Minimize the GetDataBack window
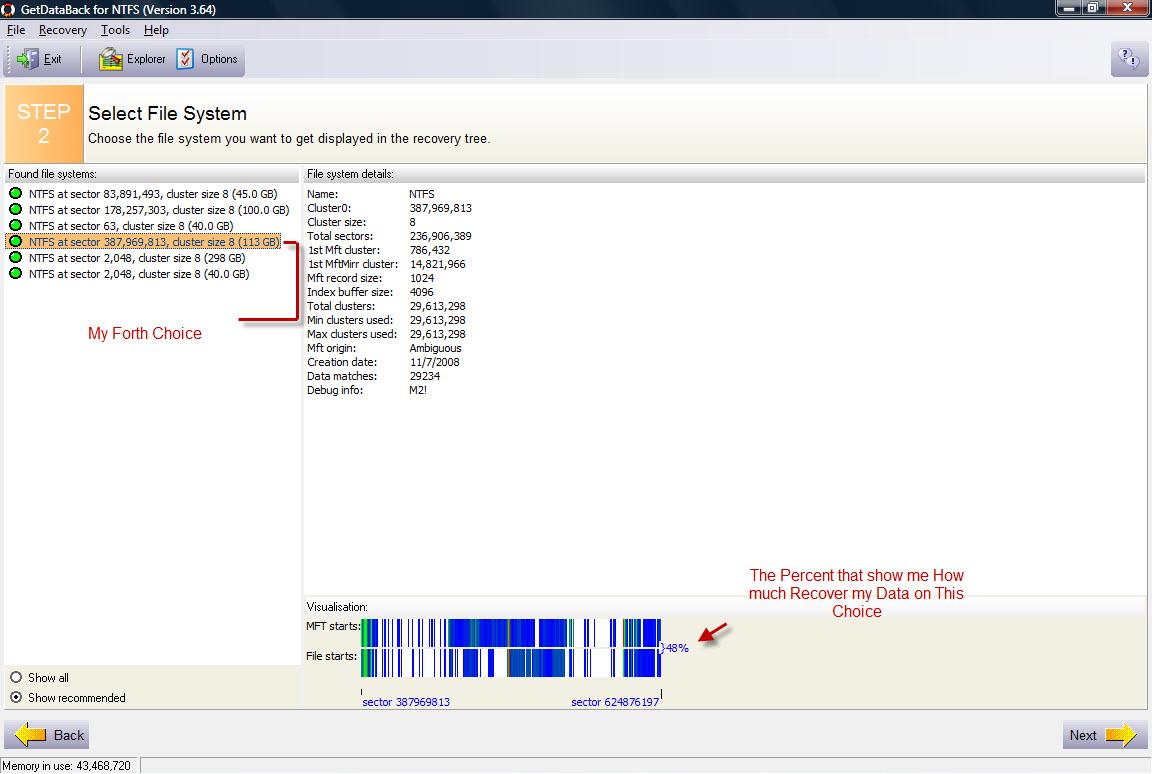The height and width of the screenshot is (774, 1152). (x=1068, y=8)
